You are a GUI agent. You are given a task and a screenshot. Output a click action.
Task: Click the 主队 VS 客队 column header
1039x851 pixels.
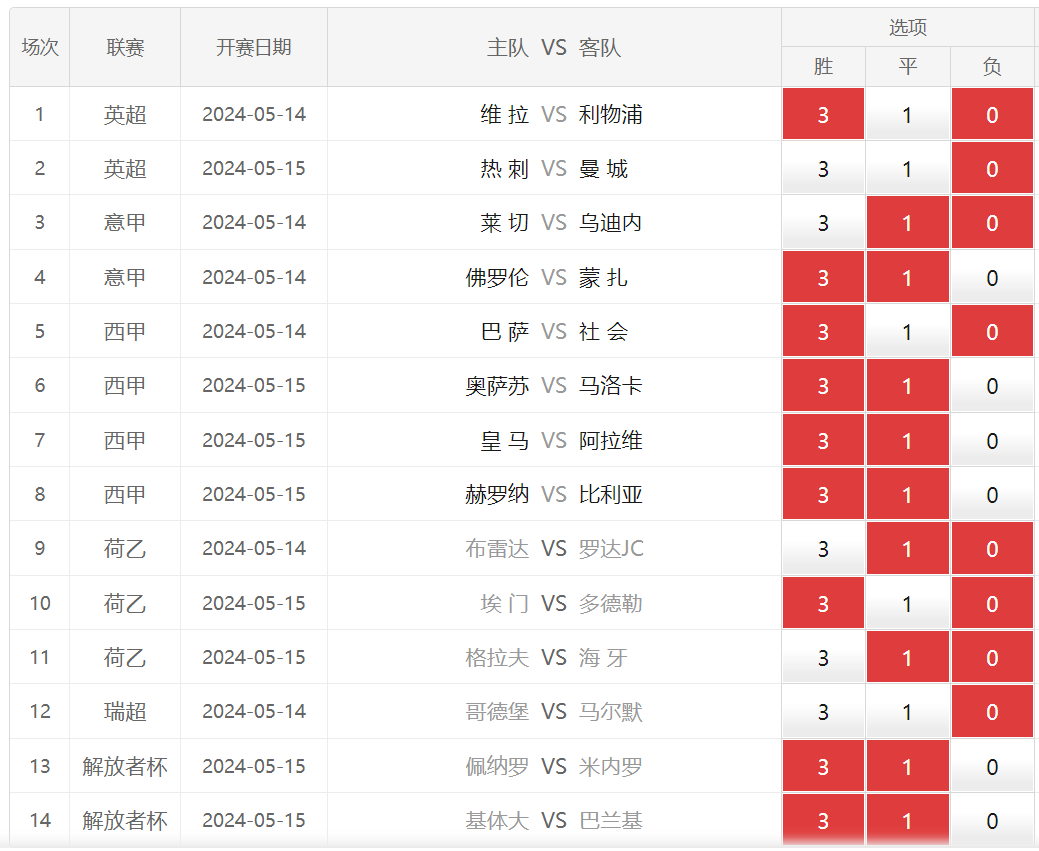554,47
